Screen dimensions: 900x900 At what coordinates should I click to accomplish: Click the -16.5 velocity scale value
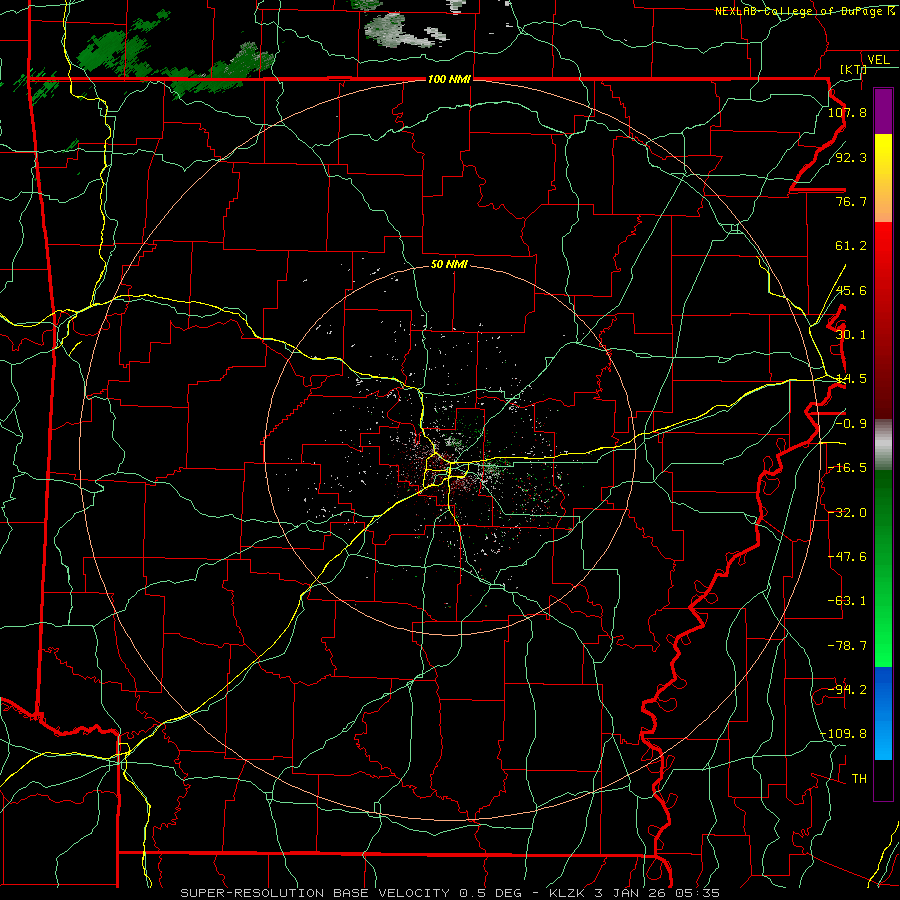[847, 468]
